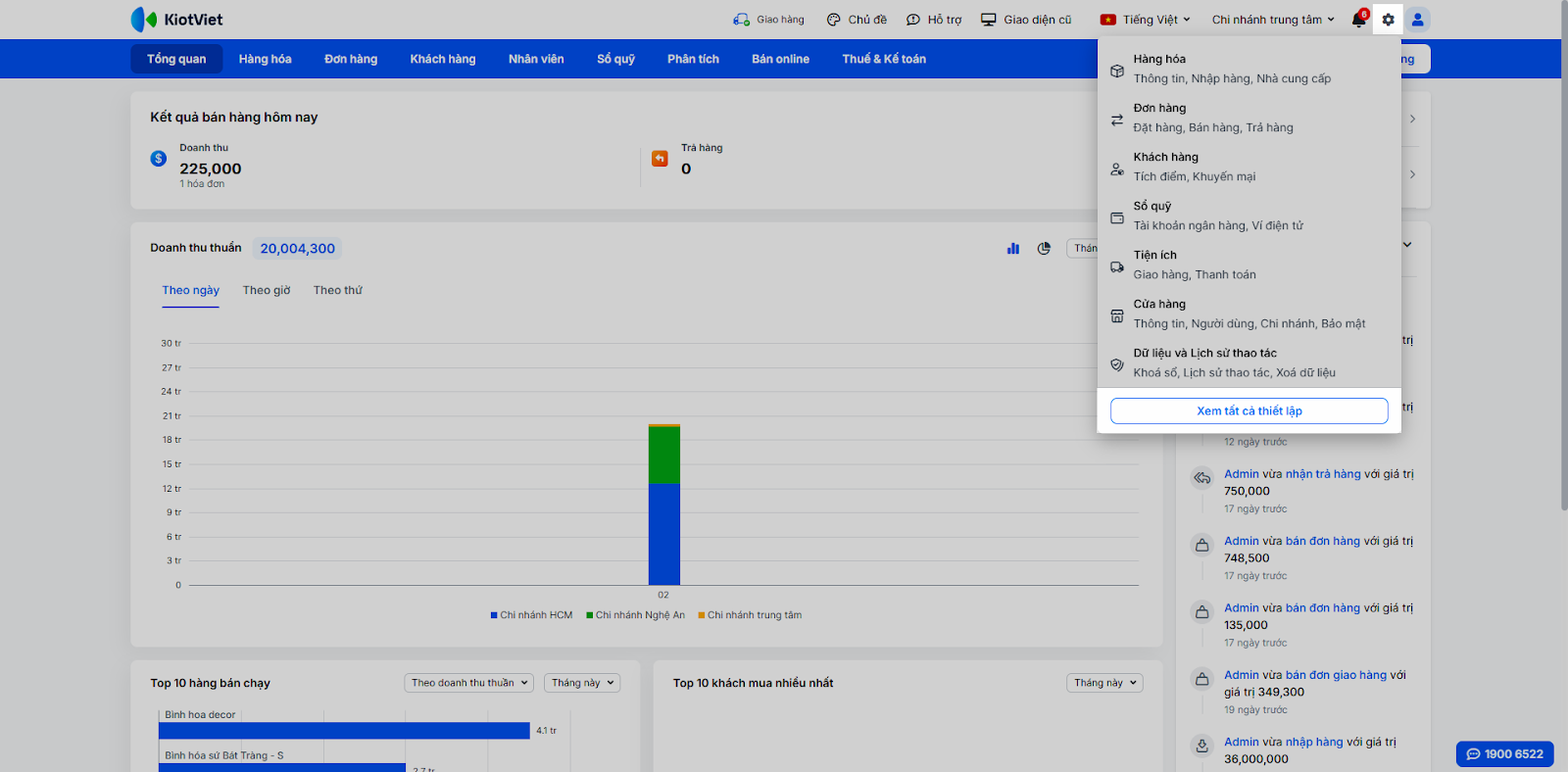Open the notifications bell

pyautogui.click(x=1359, y=20)
